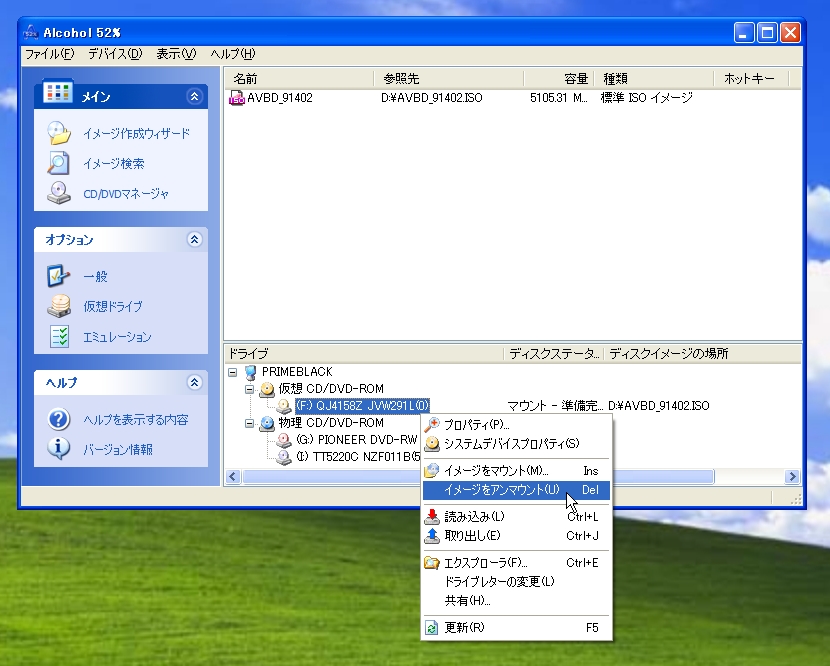
Task: Choose 更新(R) from context menu
Action: coord(516,628)
